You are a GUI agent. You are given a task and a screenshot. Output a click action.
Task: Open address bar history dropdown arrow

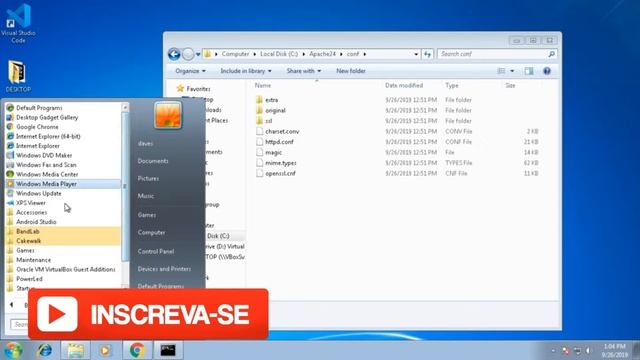point(416,54)
